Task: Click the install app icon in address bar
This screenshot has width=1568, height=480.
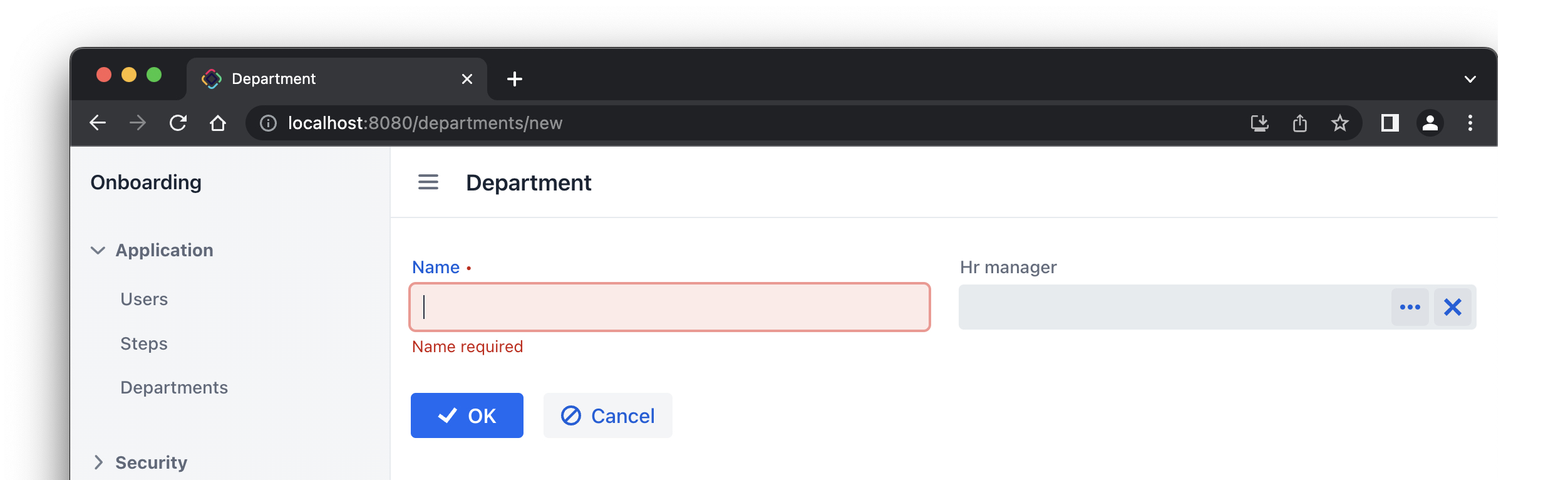Action: (x=1259, y=123)
